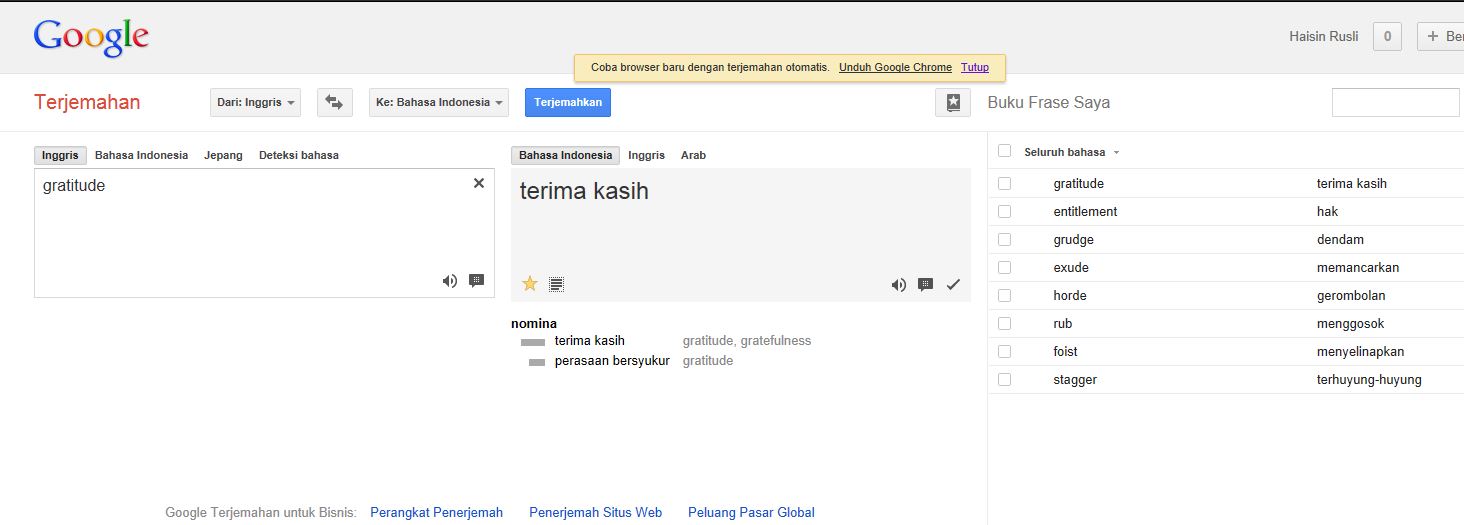Click phrasebook word stagger
1464x525 pixels.
pyautogui.click(x=1075, y=379)
